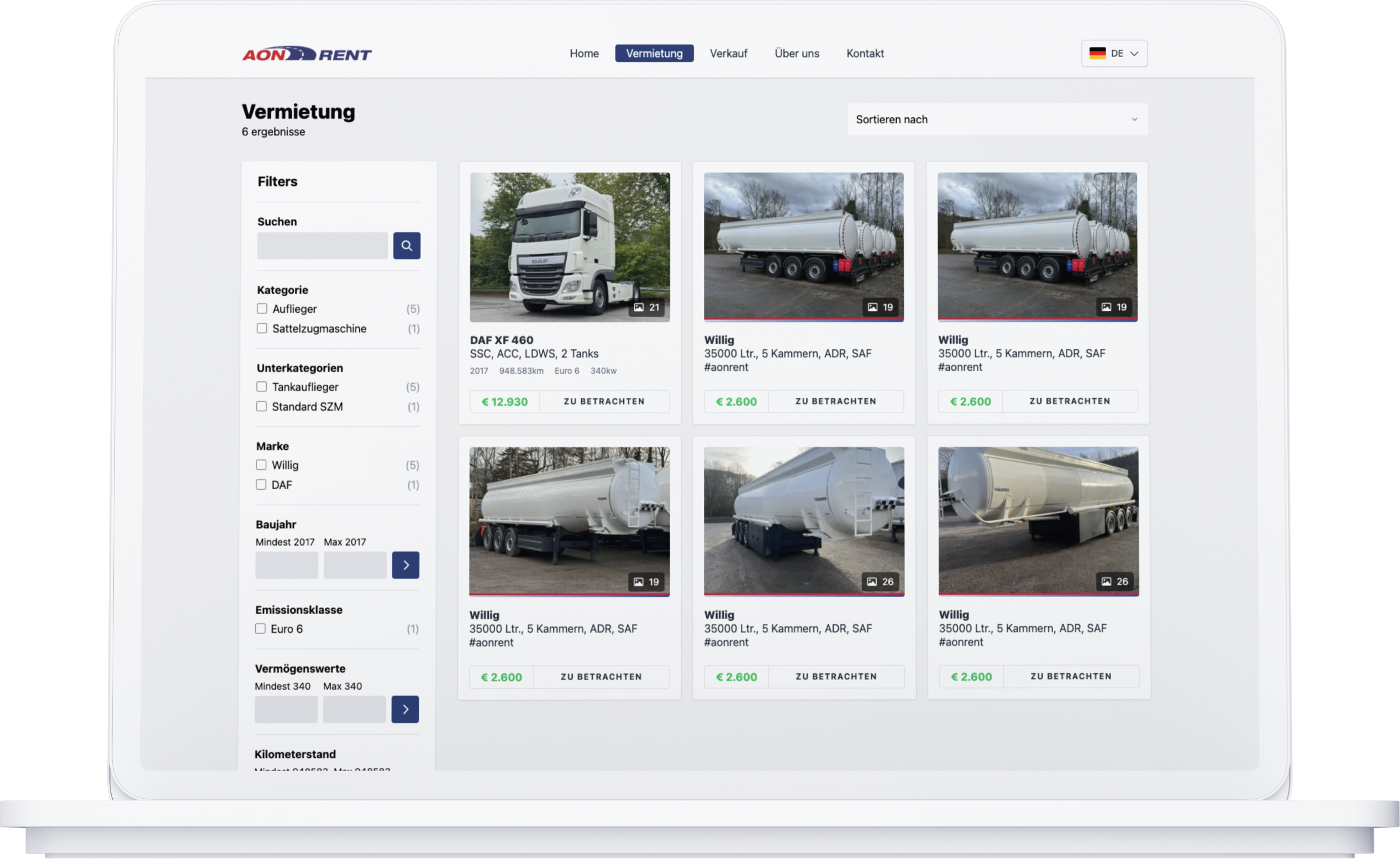Viewport: 1400px width, 859px height.
Task: Click the "Filters" panel heading
Action: (277, 181)
